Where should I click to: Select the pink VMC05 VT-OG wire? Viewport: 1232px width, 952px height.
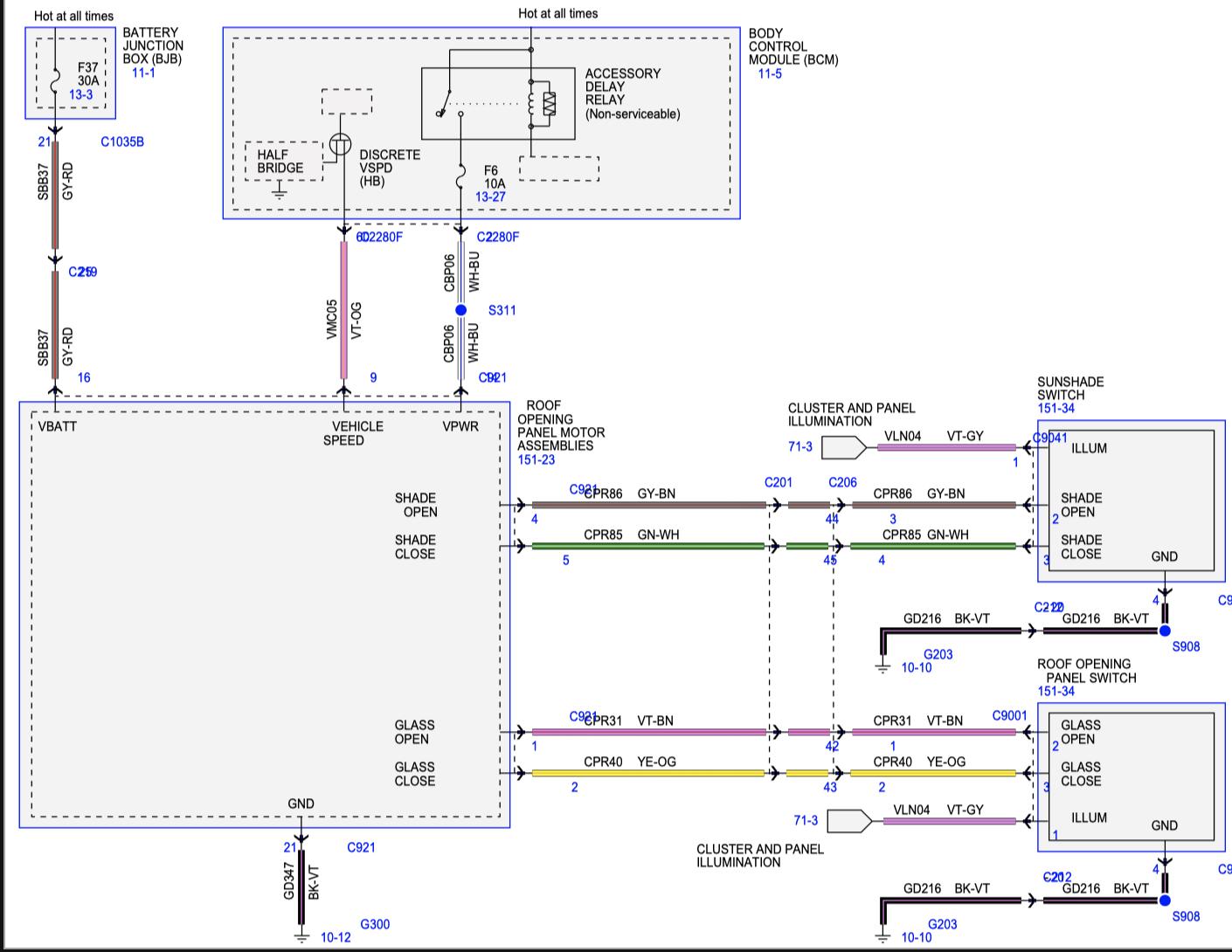tap(343, 310)
